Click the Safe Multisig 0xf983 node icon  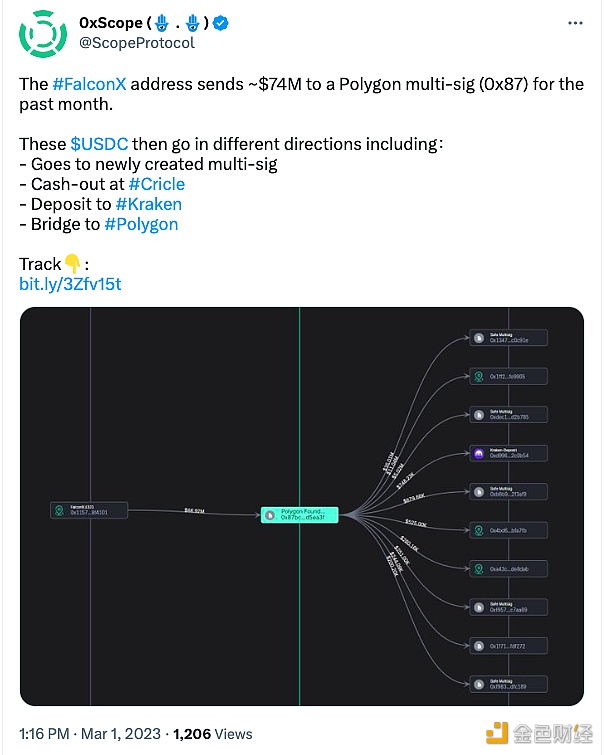coord(479,684)
